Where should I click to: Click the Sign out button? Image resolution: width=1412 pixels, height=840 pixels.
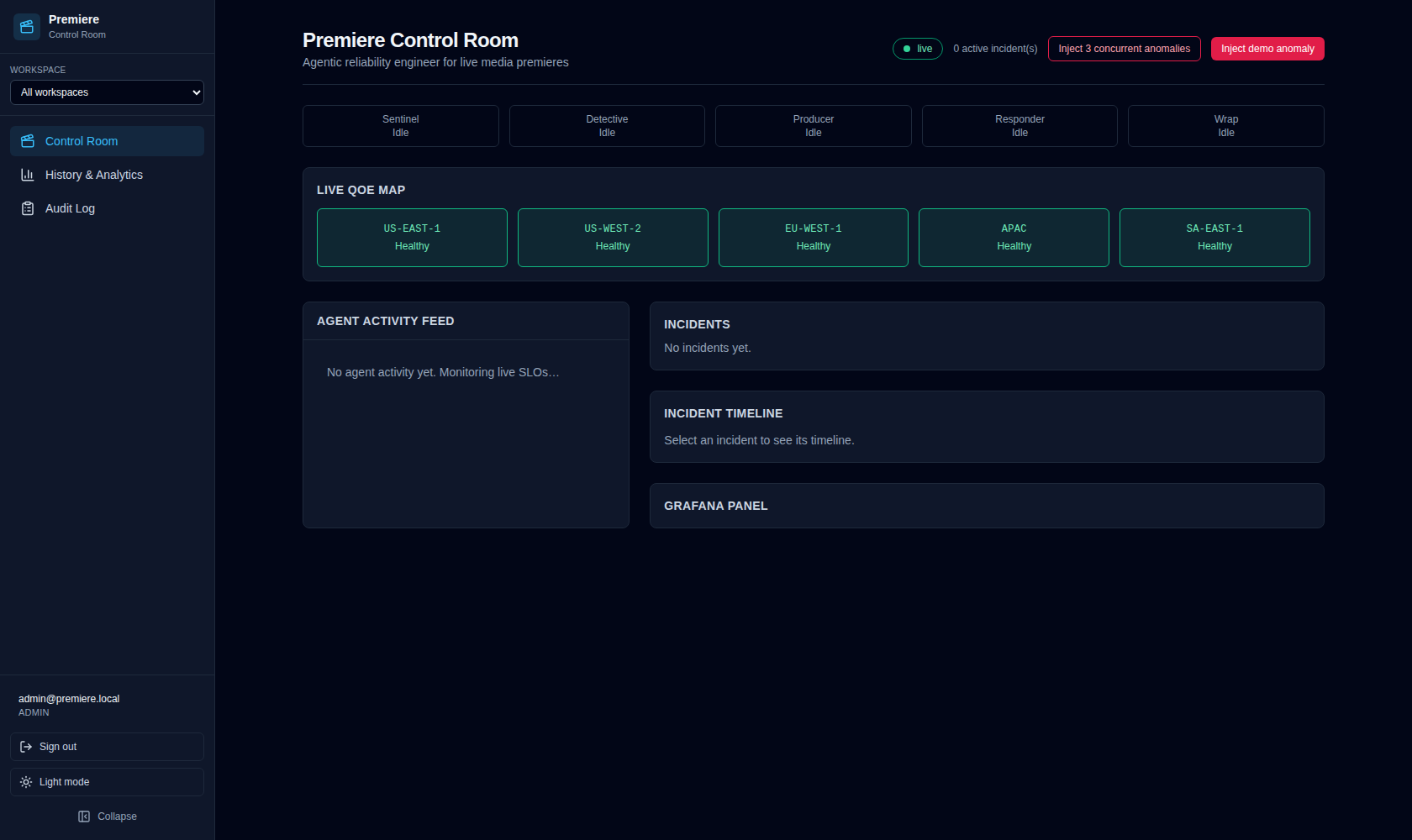pyautogui.click(x=107, y=747)
